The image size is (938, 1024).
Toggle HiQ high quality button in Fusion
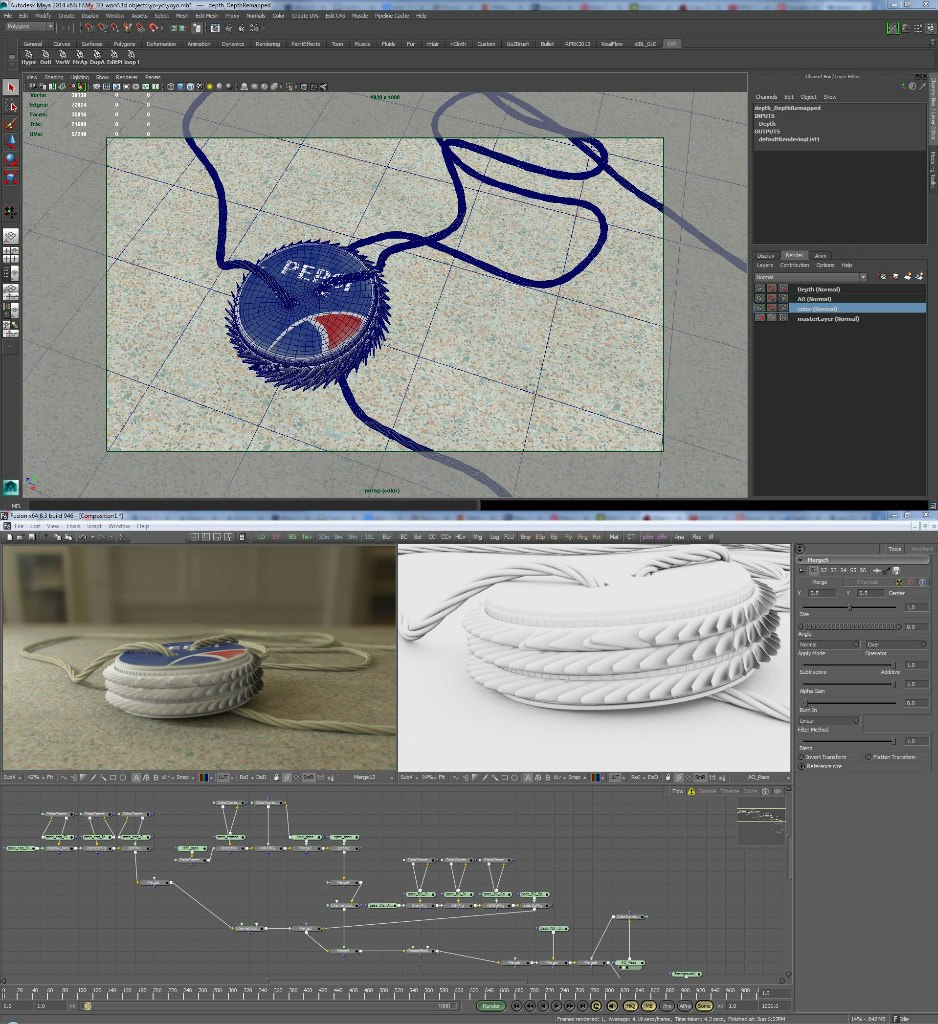click(630, 1006)
